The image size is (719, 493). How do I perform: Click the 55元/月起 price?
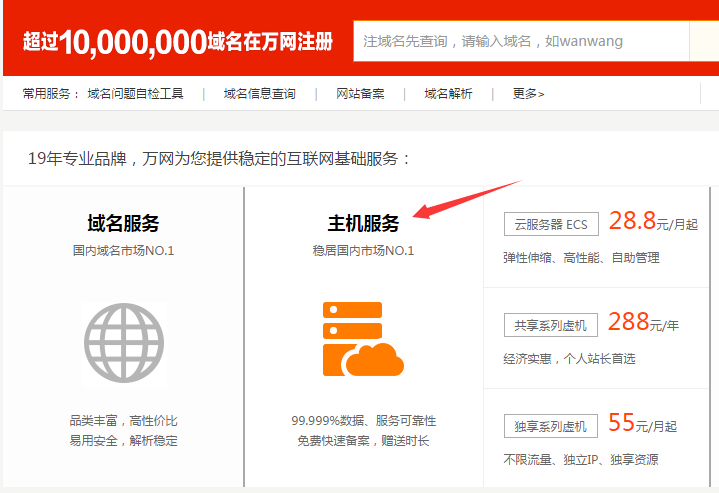[652, 424]
